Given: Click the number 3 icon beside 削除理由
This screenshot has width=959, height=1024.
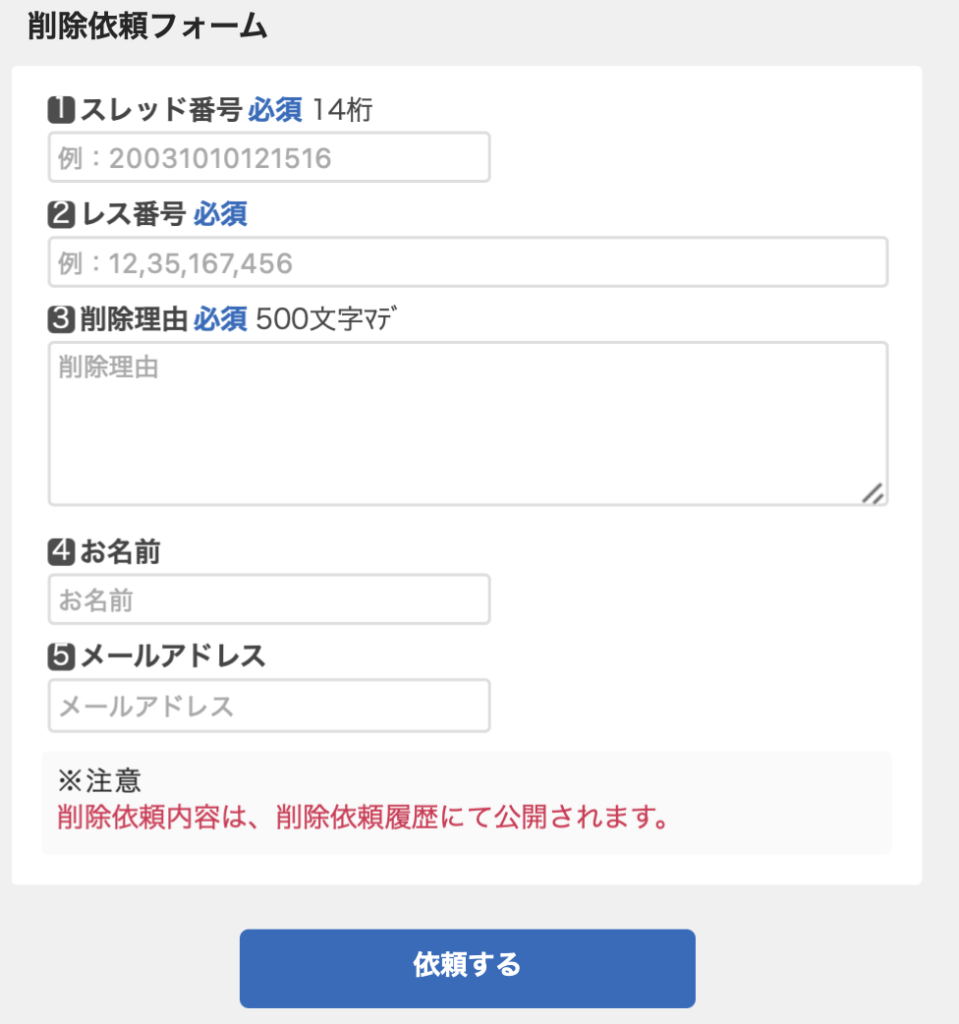Looking at the screenshot, I should pyautogui.click(x=61, y=319).
